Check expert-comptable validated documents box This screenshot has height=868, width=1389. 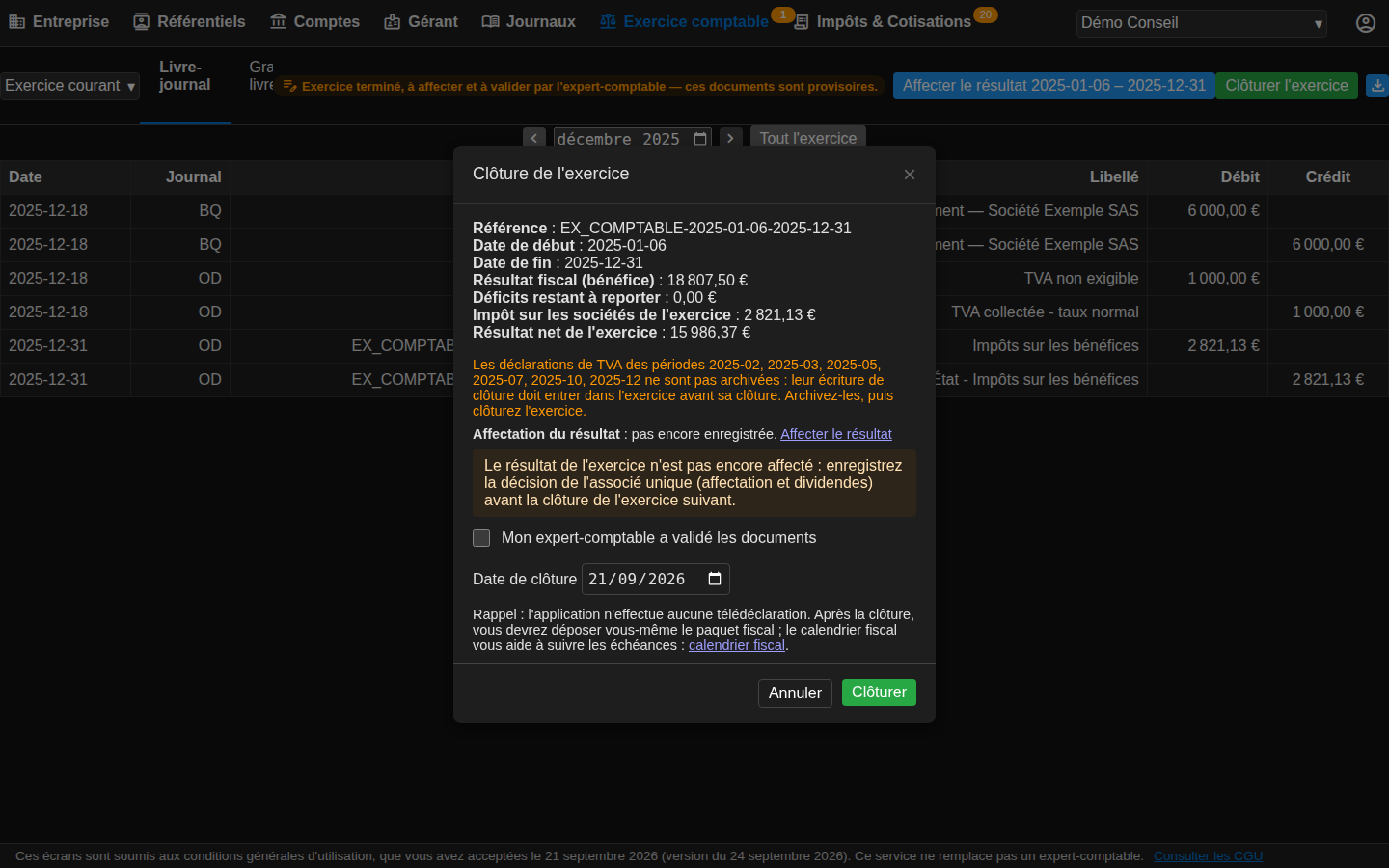point(481,538)
